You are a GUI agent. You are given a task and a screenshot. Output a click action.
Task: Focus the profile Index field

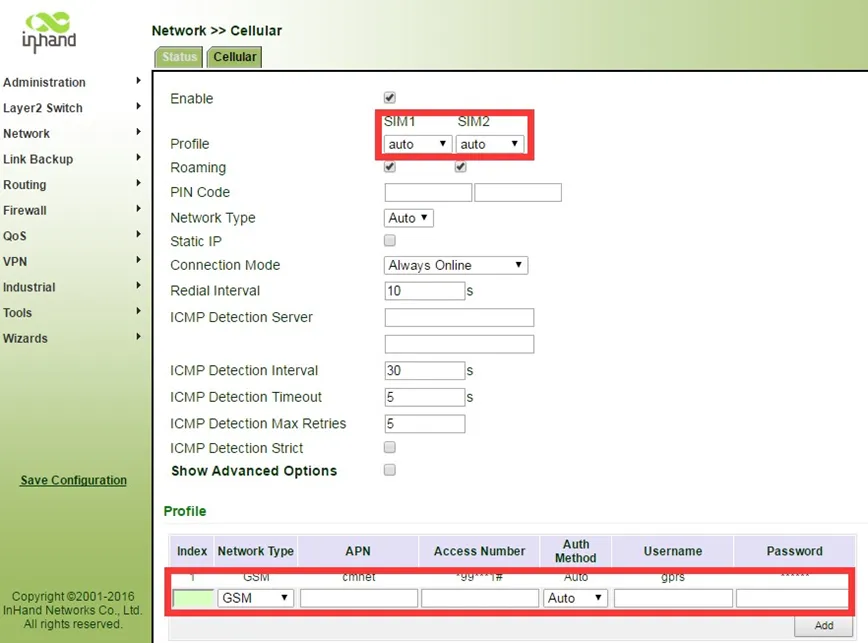pos(193,598)
